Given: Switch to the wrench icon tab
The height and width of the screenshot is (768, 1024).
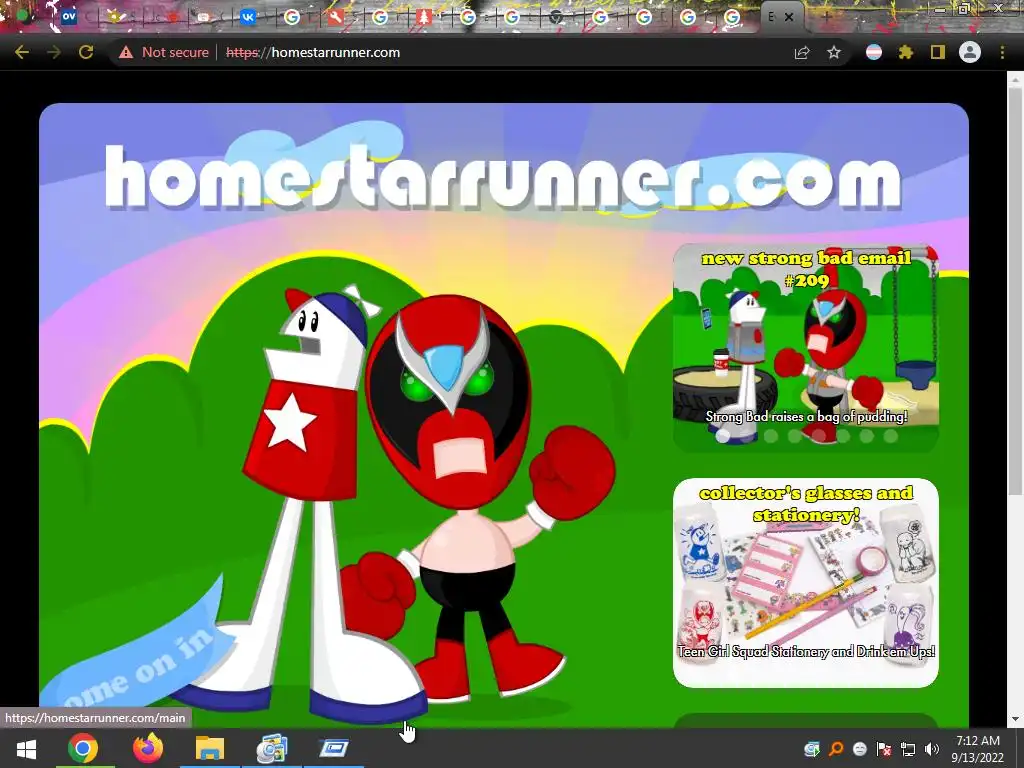Looking at the screenshot, I should (335, 17).
